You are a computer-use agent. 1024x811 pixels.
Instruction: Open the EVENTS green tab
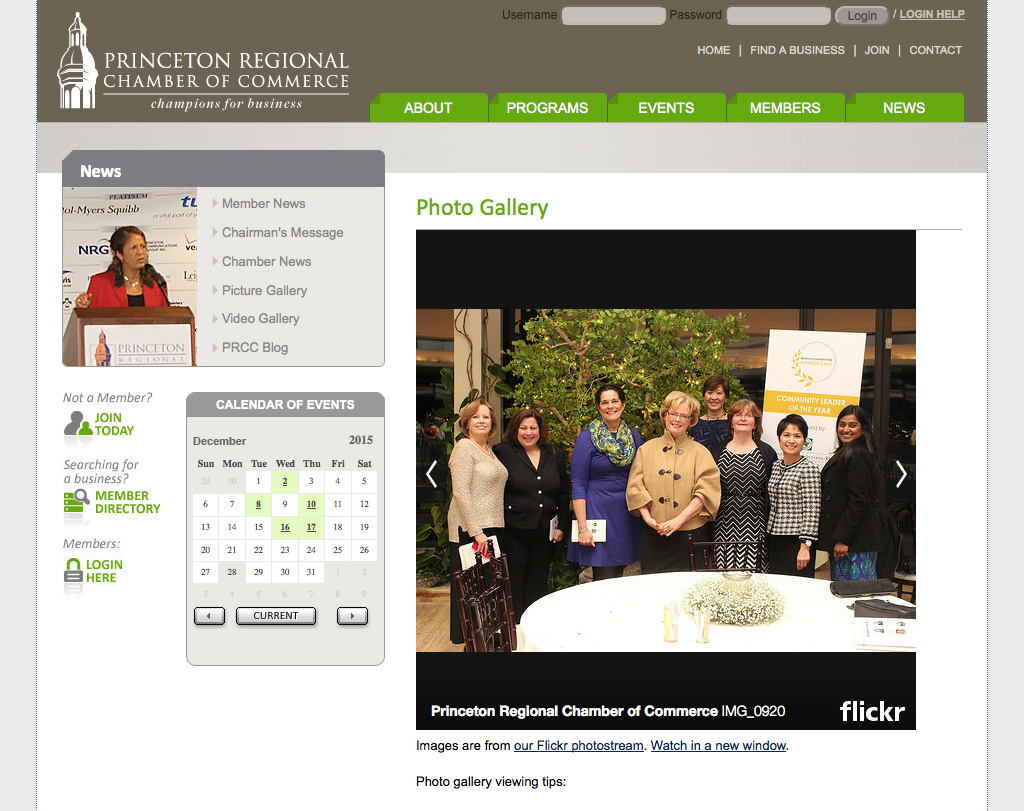[x=666, y=108]
